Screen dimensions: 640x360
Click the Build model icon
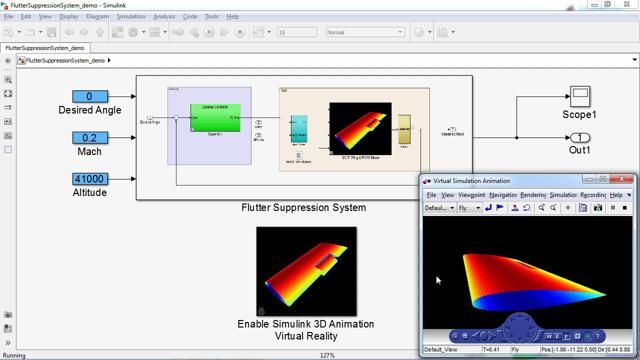442,32
